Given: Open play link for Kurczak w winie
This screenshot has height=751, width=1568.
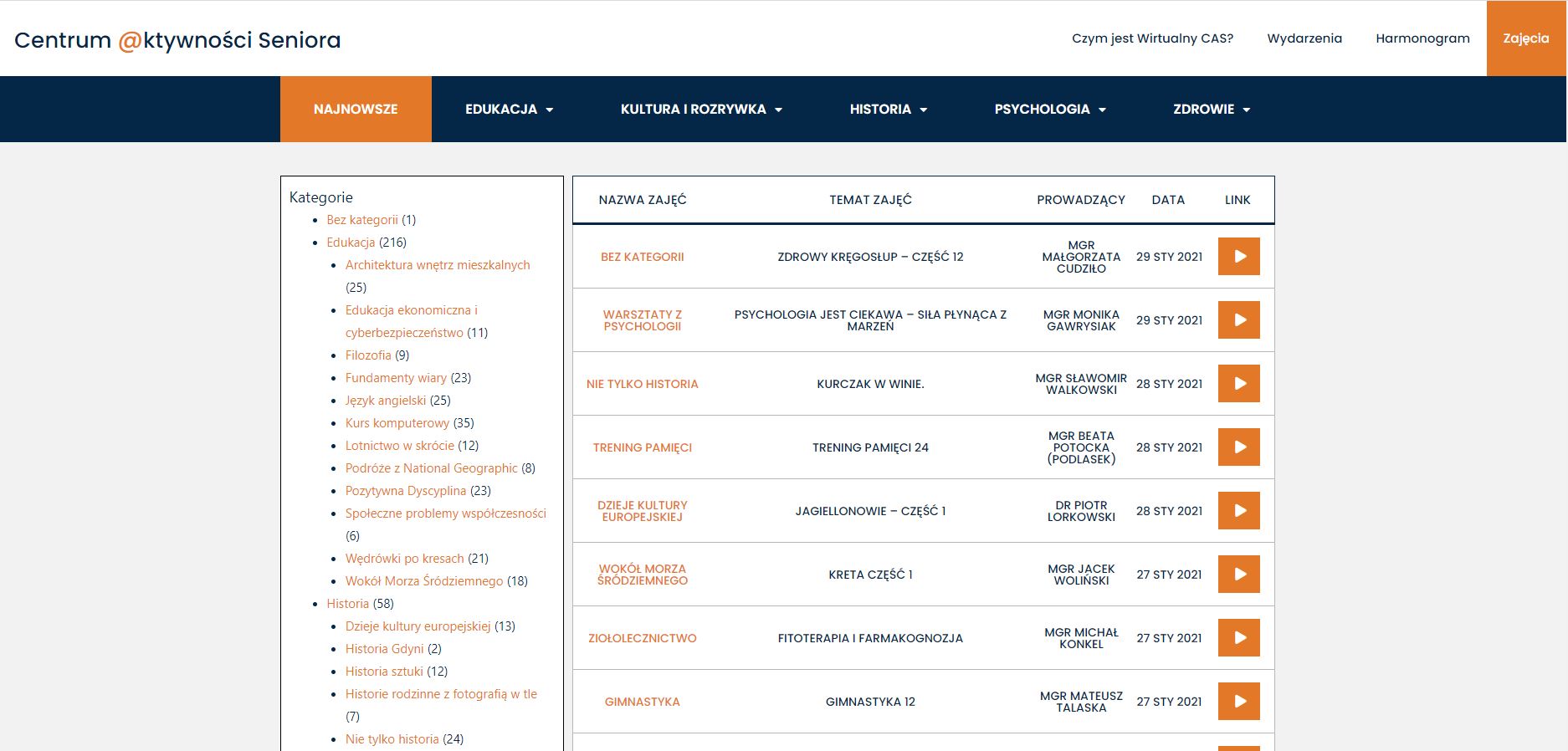Looking at the screenshot, I should coord(1238,384).
